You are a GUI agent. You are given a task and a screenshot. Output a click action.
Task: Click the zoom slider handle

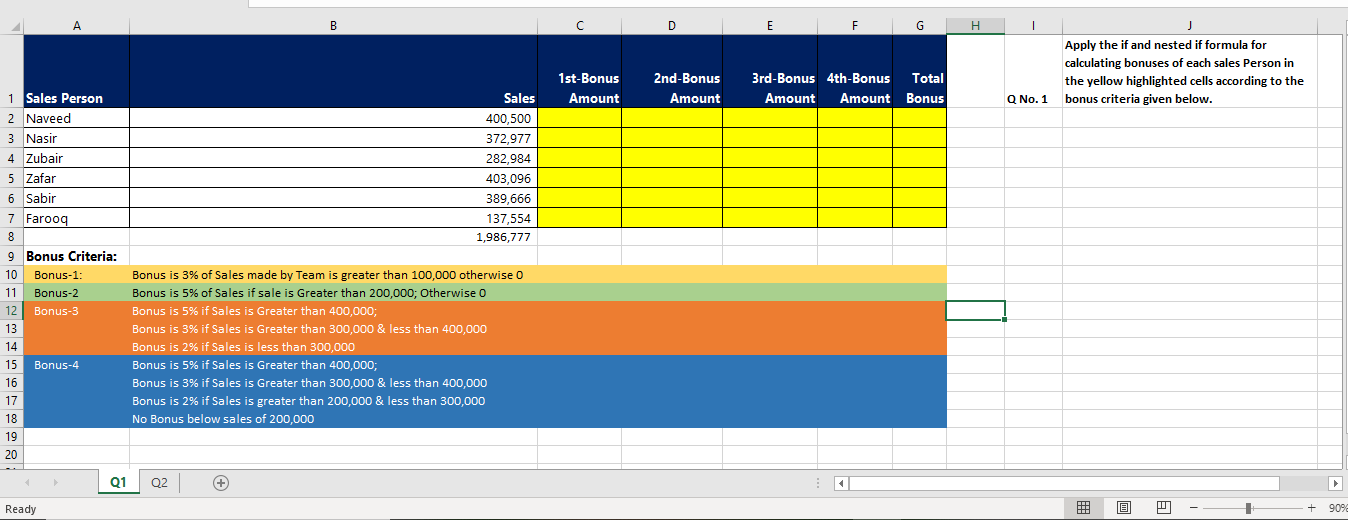pyautogui.click(x=1249, y=508)
